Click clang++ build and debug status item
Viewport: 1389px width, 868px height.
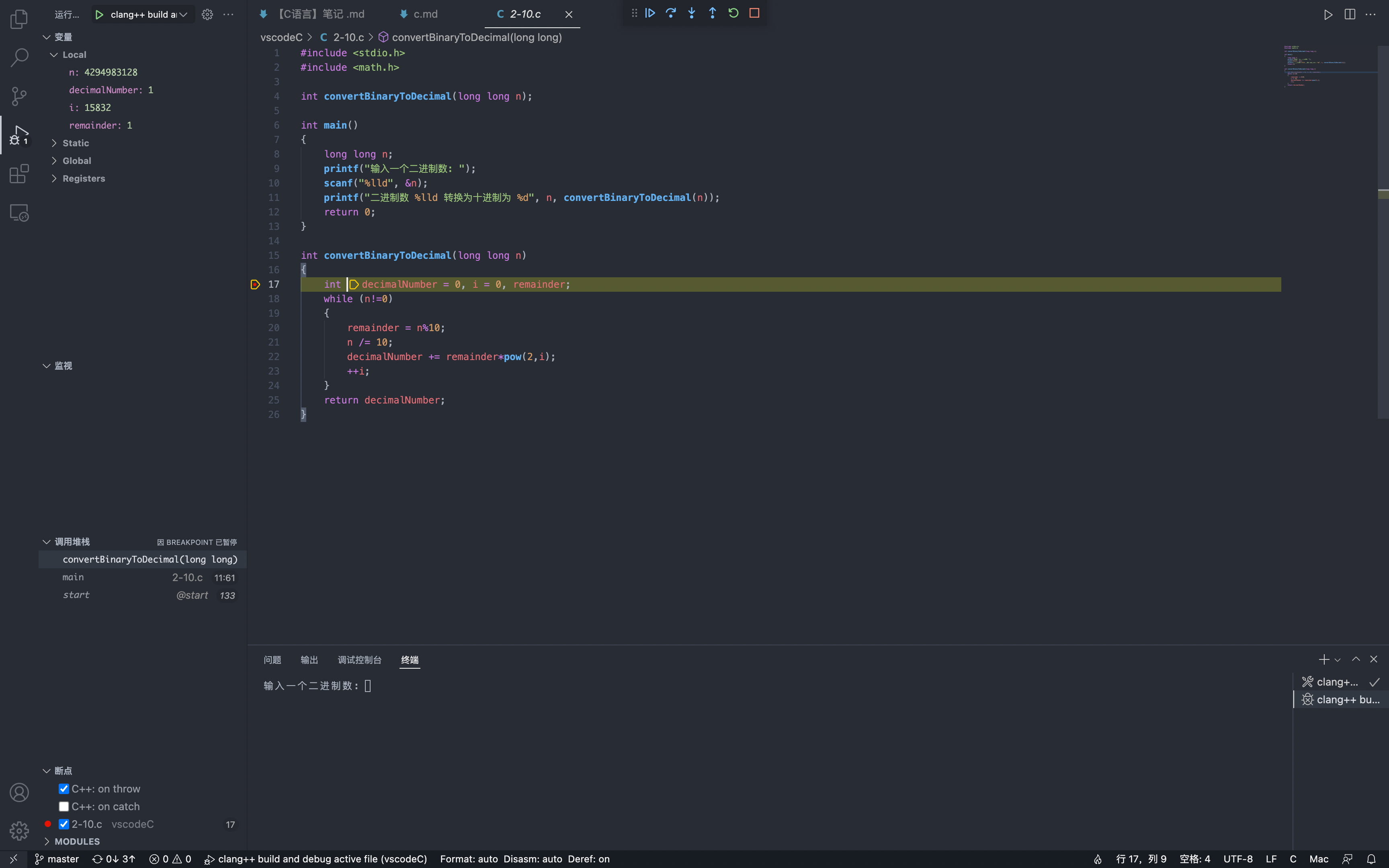coord(315,860)
